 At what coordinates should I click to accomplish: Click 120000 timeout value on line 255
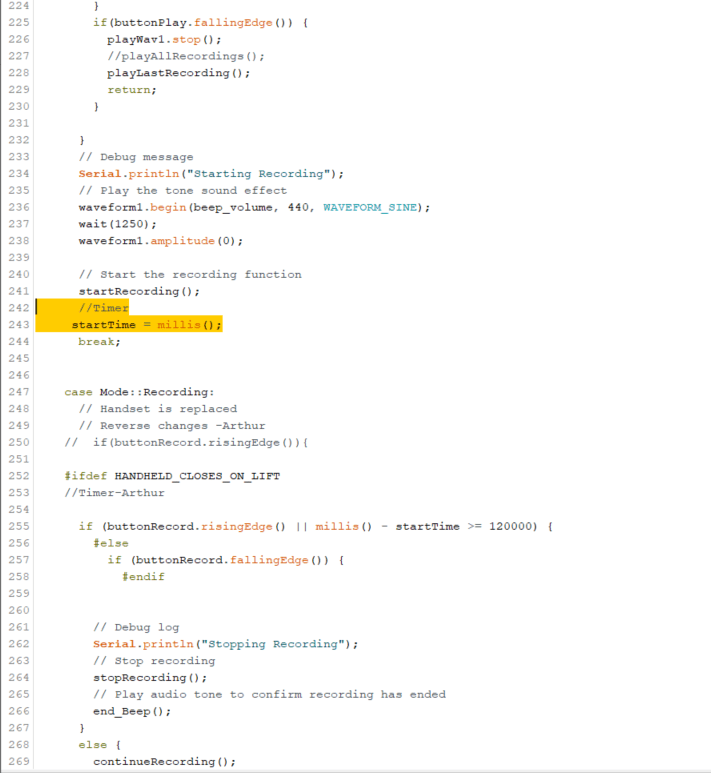510,527
